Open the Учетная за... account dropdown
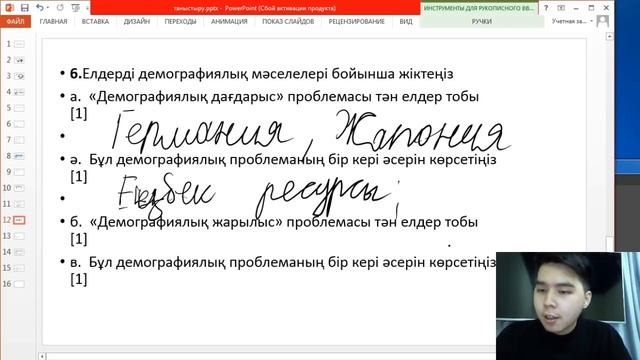 tap(572, 21)
